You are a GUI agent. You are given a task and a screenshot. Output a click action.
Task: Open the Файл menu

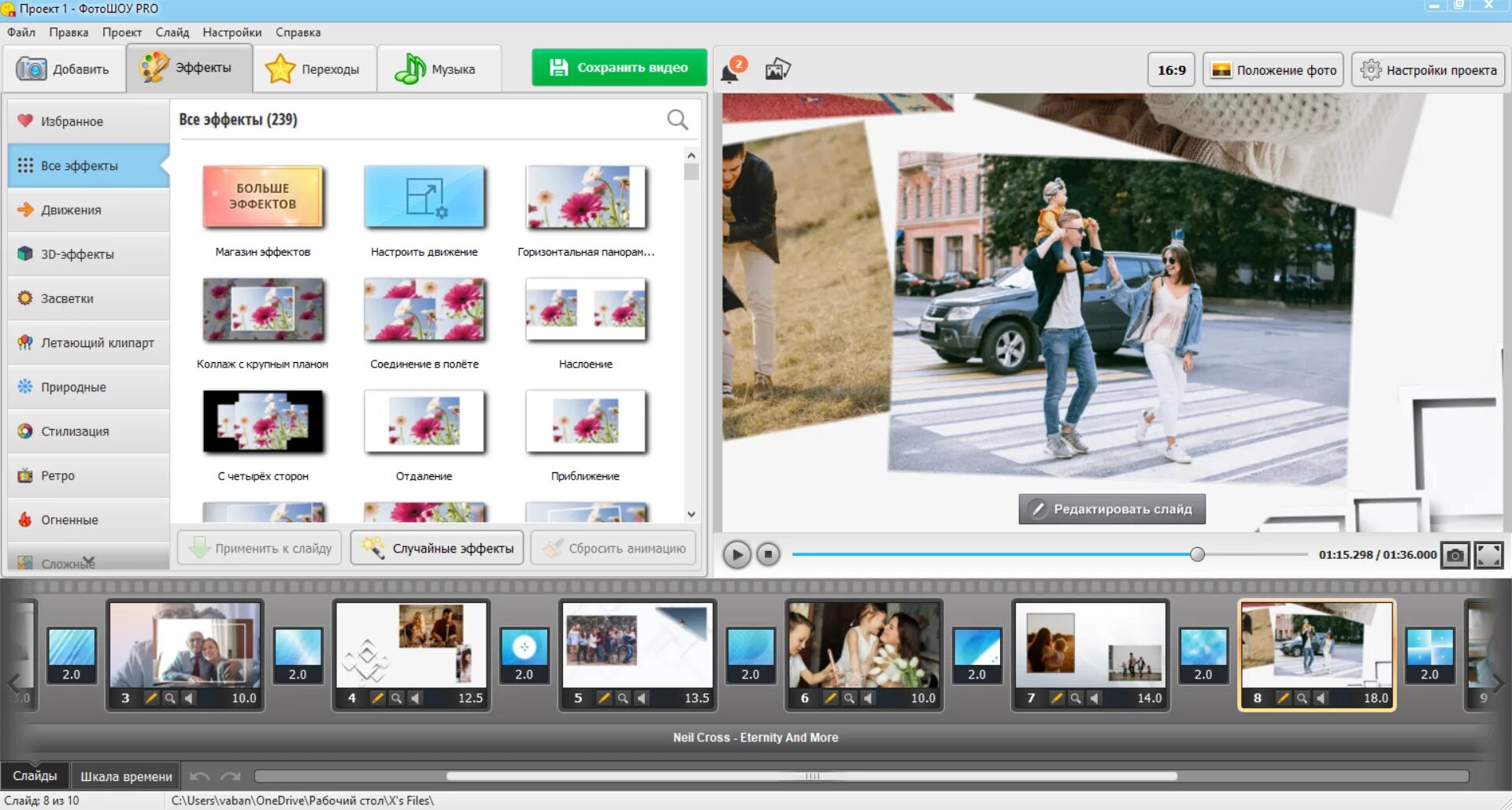pos(21,32)
